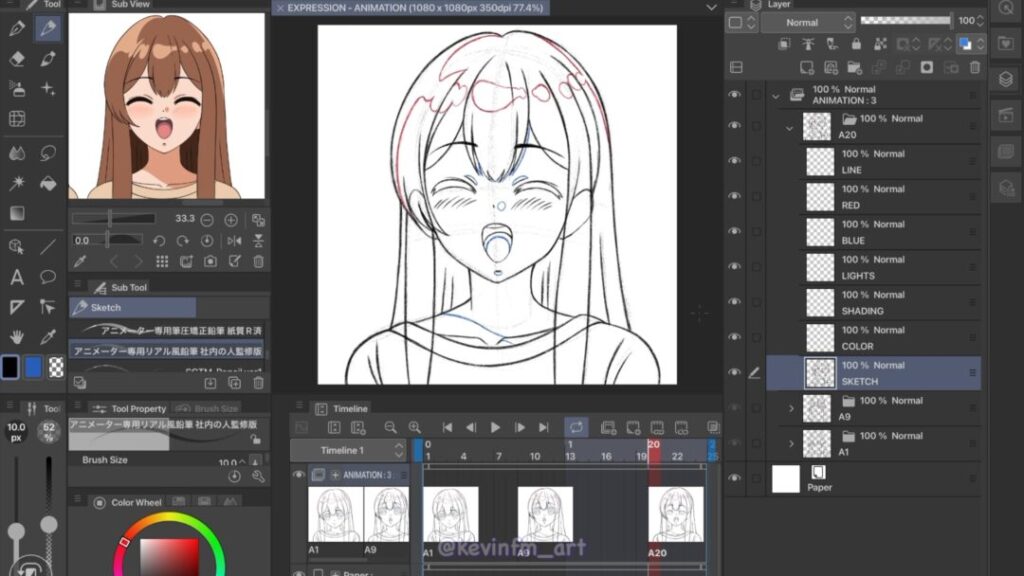Choose the Fill bucket tool
This screenshot has width=1024, height=576.
47,184
